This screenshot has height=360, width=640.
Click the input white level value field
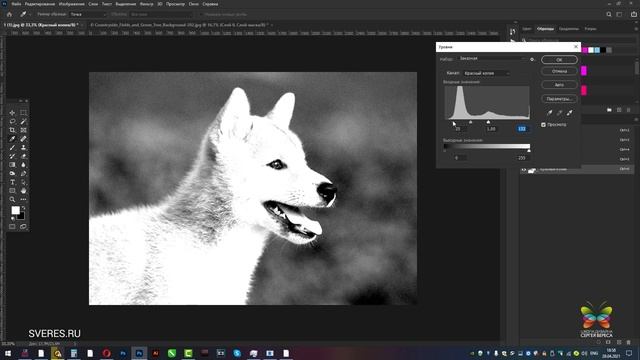[x=522, y=129]
